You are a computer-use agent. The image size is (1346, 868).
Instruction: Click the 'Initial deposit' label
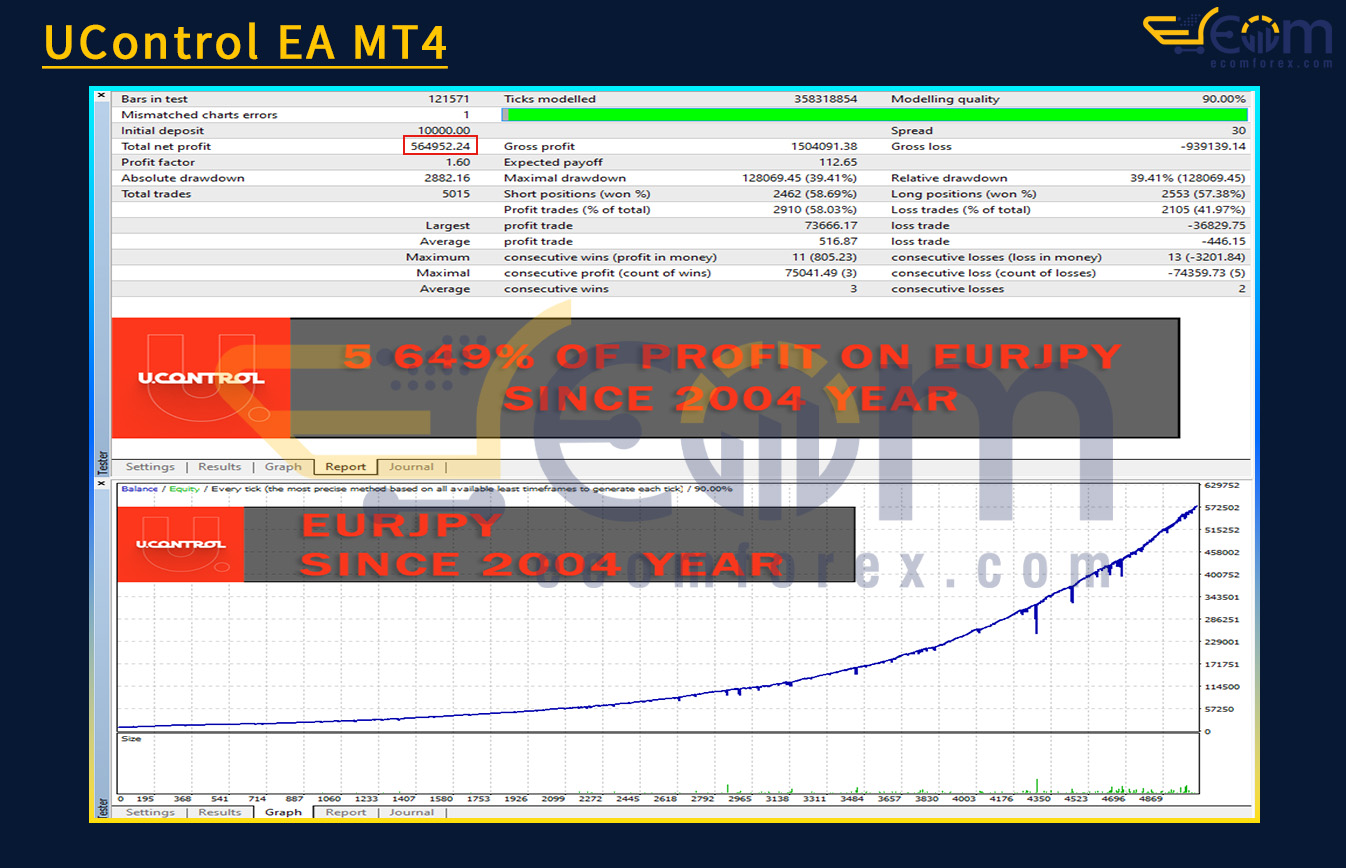pos(162,131)
